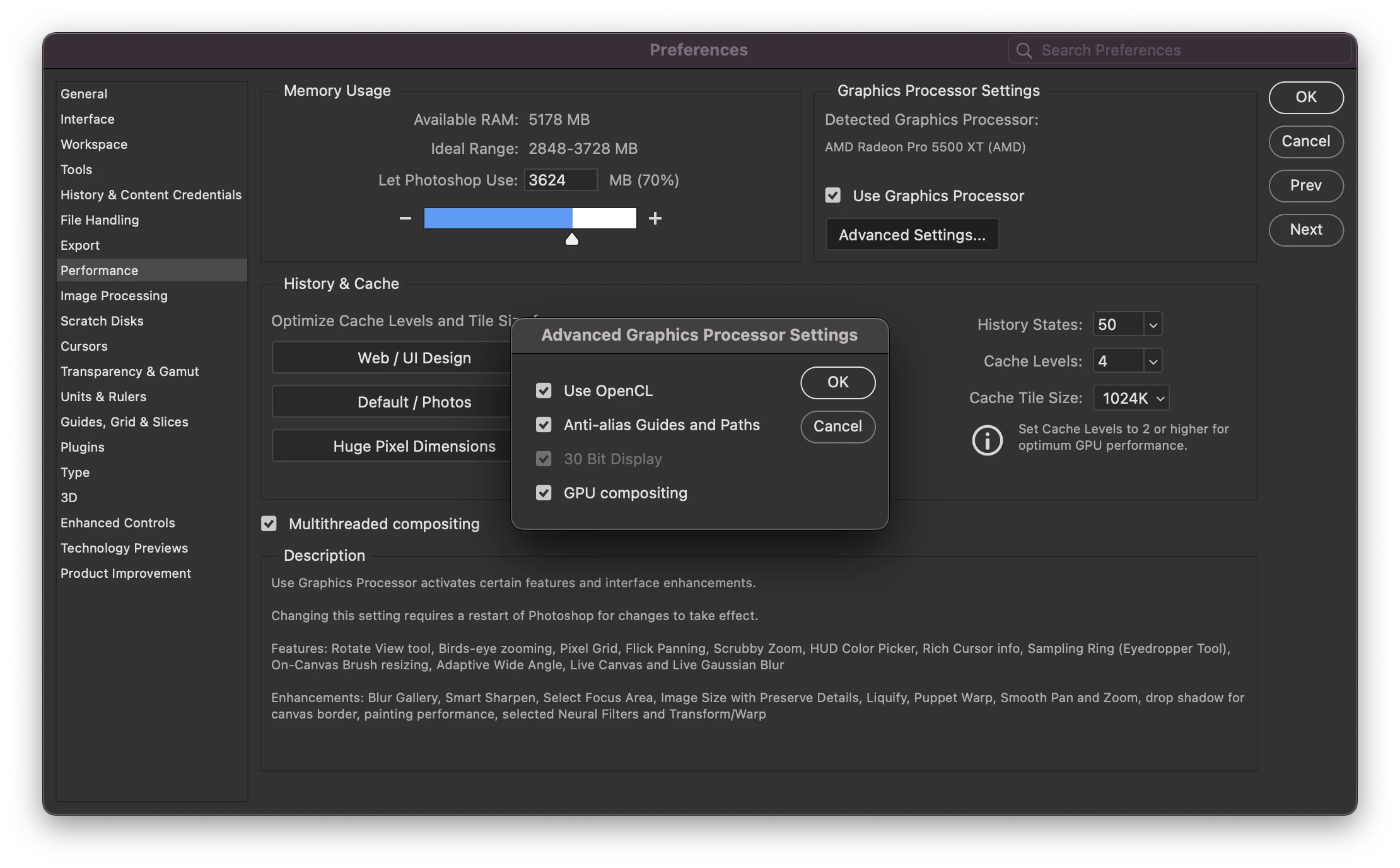Open the History States dropdown arrow

(x=1153, y=325)
